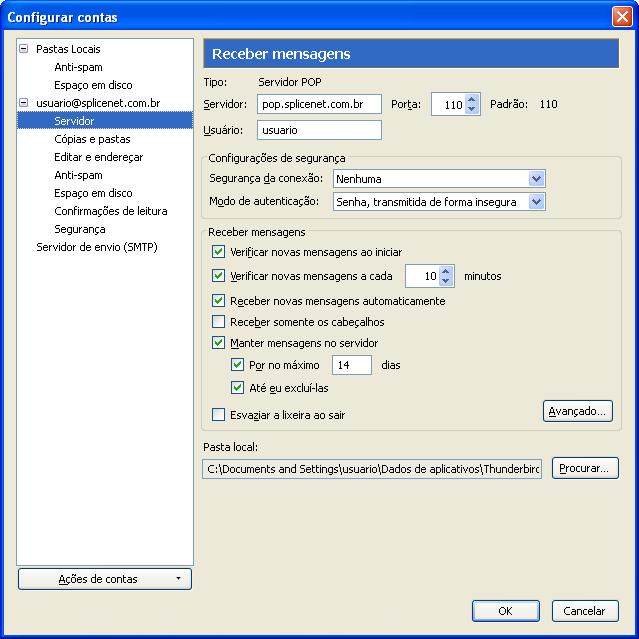
Task: Open Editar e endereçar settings
Action: [x=99, y=157]
